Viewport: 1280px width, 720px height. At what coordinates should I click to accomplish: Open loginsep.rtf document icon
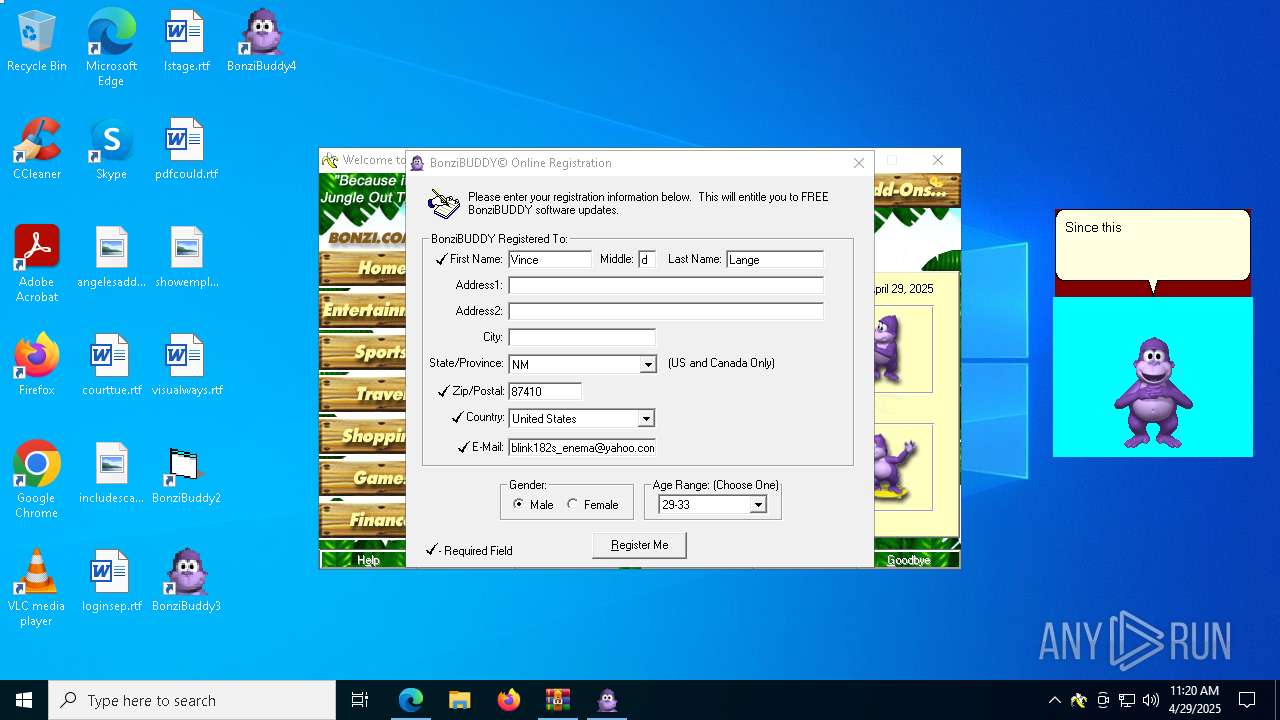coord(111,582)
